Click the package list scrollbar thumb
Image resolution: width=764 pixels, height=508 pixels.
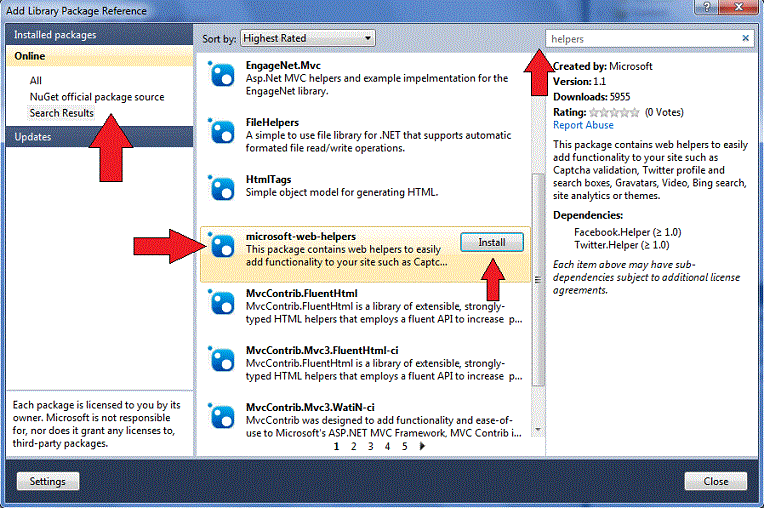coord(537,280)
